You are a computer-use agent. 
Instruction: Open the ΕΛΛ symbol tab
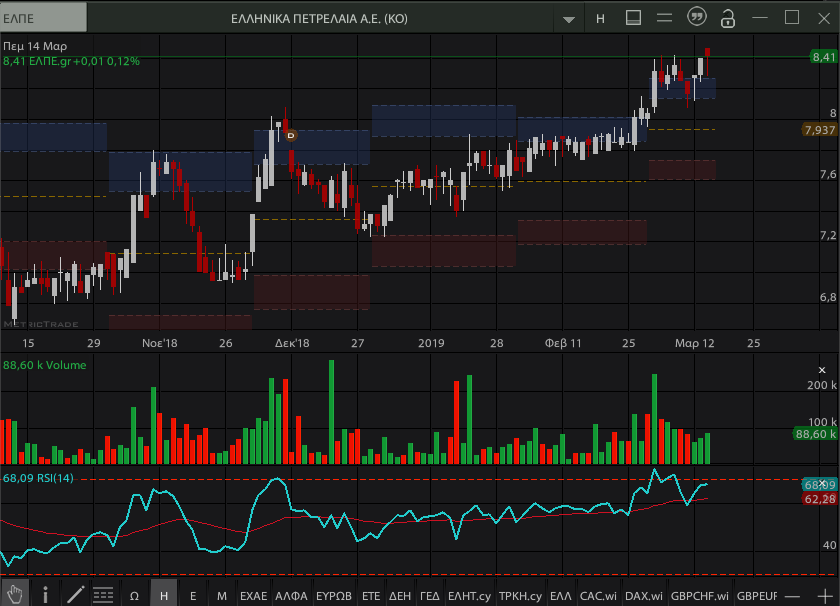click(x=561, y=596)
